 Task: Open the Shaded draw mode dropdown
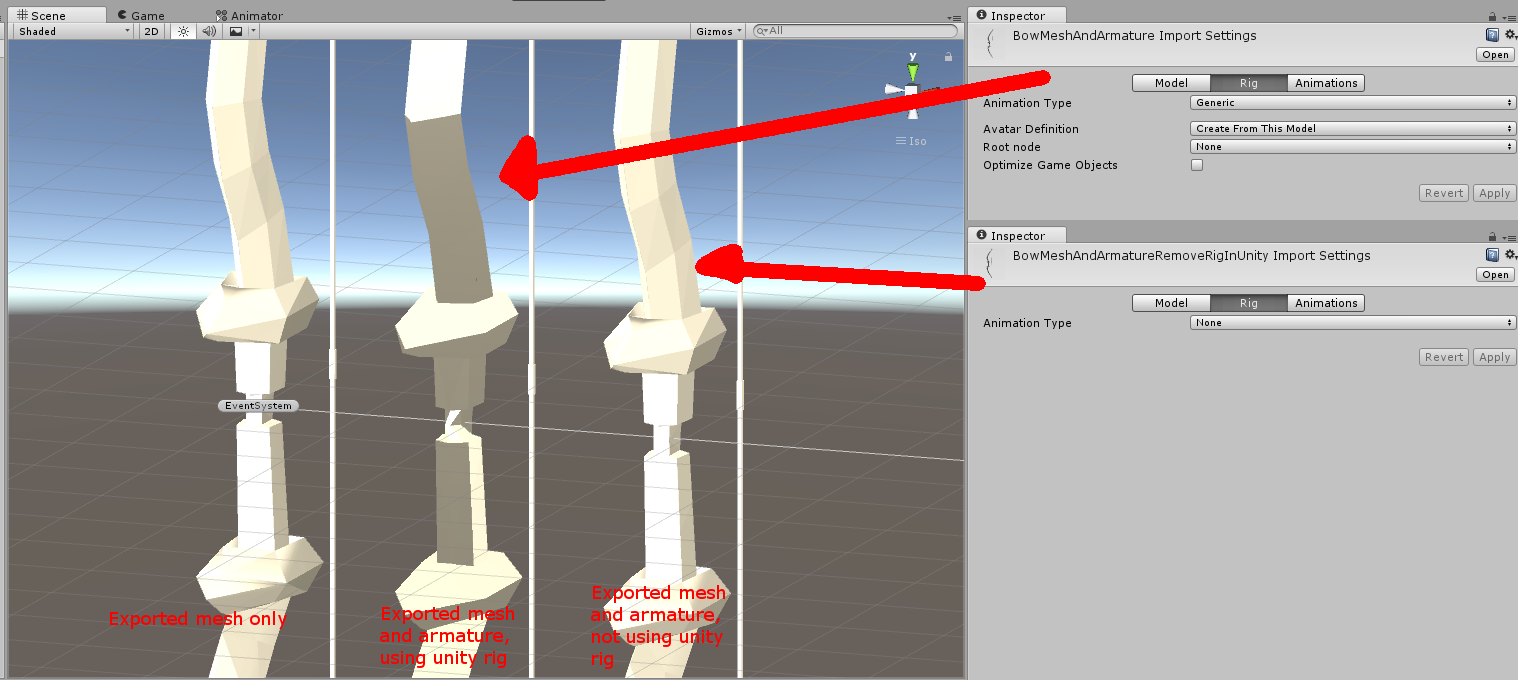70,31
